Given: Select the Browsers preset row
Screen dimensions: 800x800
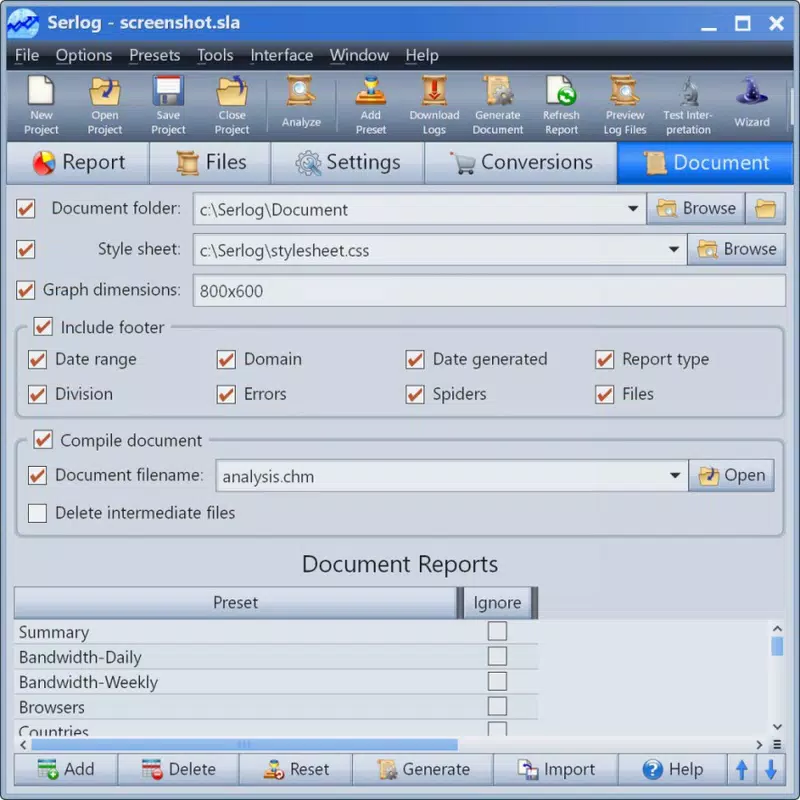Looking at the screenshot, I should (x=276, y=707).
